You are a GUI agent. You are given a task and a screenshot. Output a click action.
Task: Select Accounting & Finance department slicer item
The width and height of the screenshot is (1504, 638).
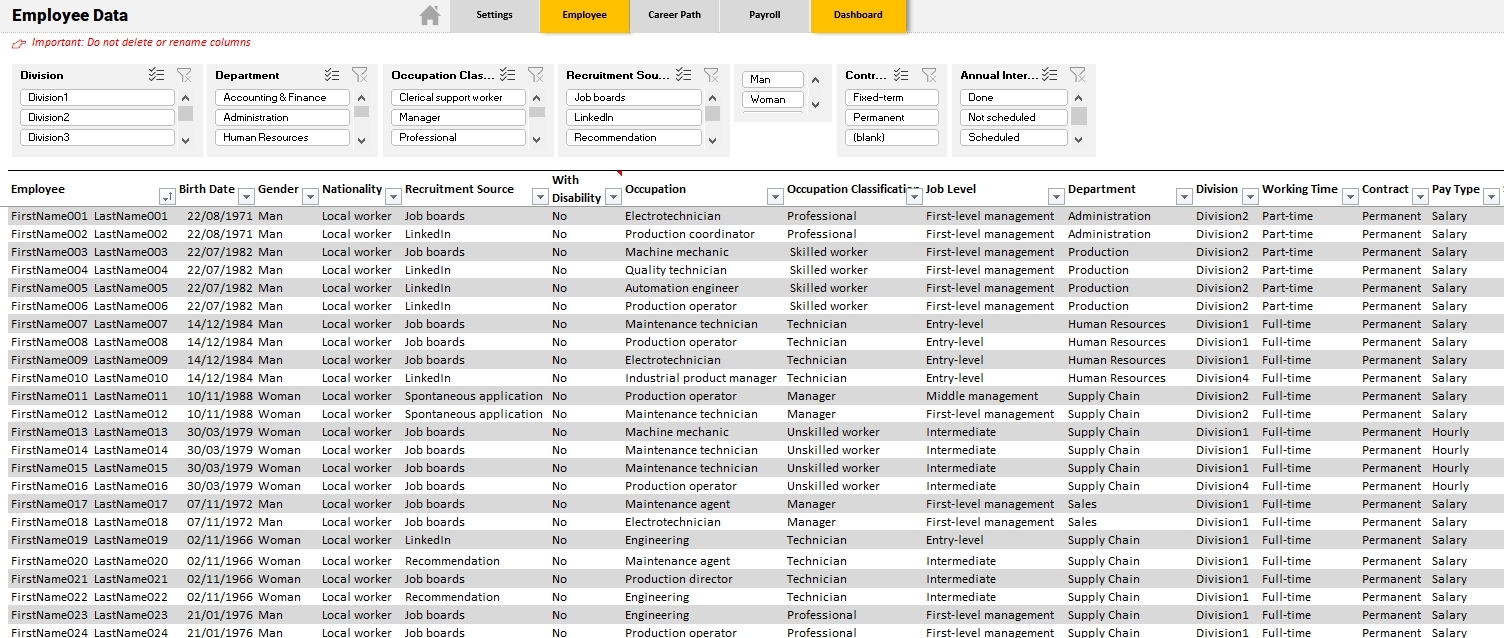click(283, 97)
